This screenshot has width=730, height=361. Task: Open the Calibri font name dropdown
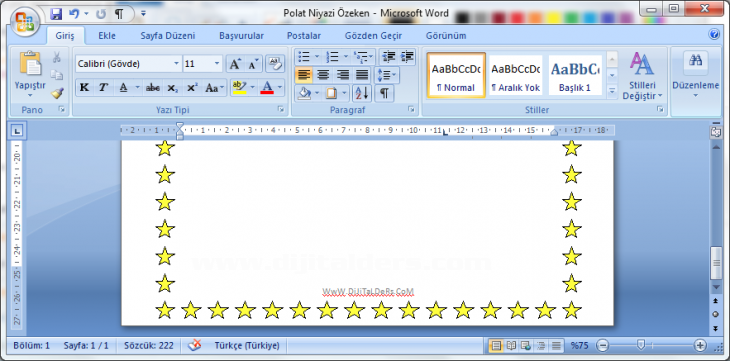176,64
